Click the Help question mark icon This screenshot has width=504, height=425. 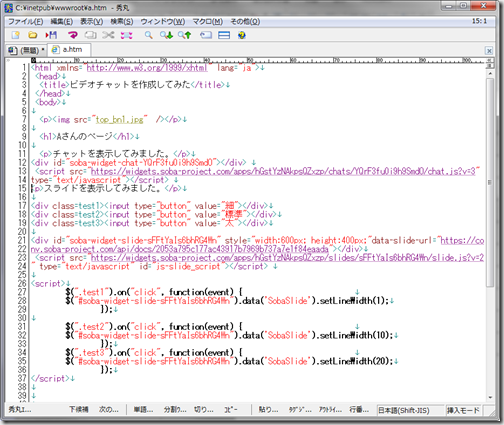coord(242,35)
